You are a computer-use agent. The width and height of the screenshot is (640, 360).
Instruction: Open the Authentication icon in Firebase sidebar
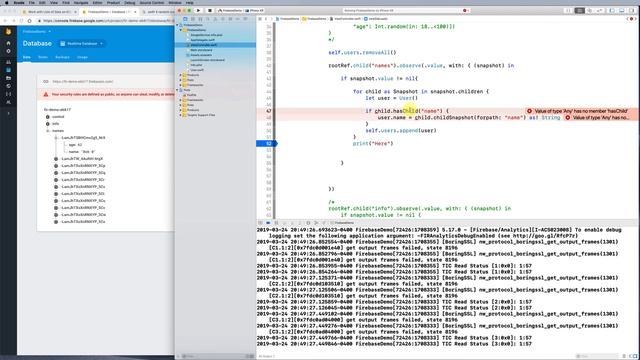[8, 62]
